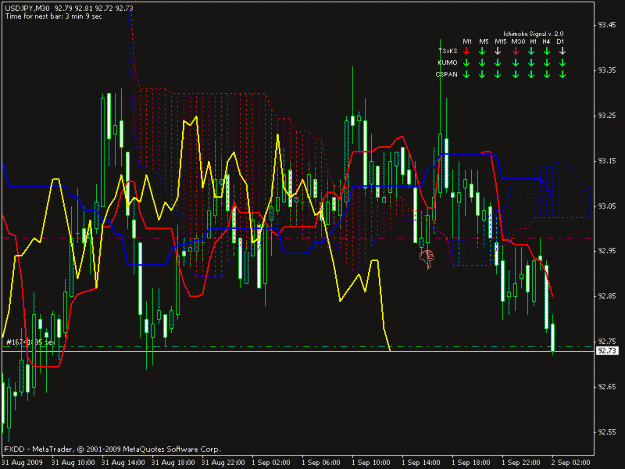Click the KUMO arrow in the M1 column
625x469 pixels.
pos(466,63)
